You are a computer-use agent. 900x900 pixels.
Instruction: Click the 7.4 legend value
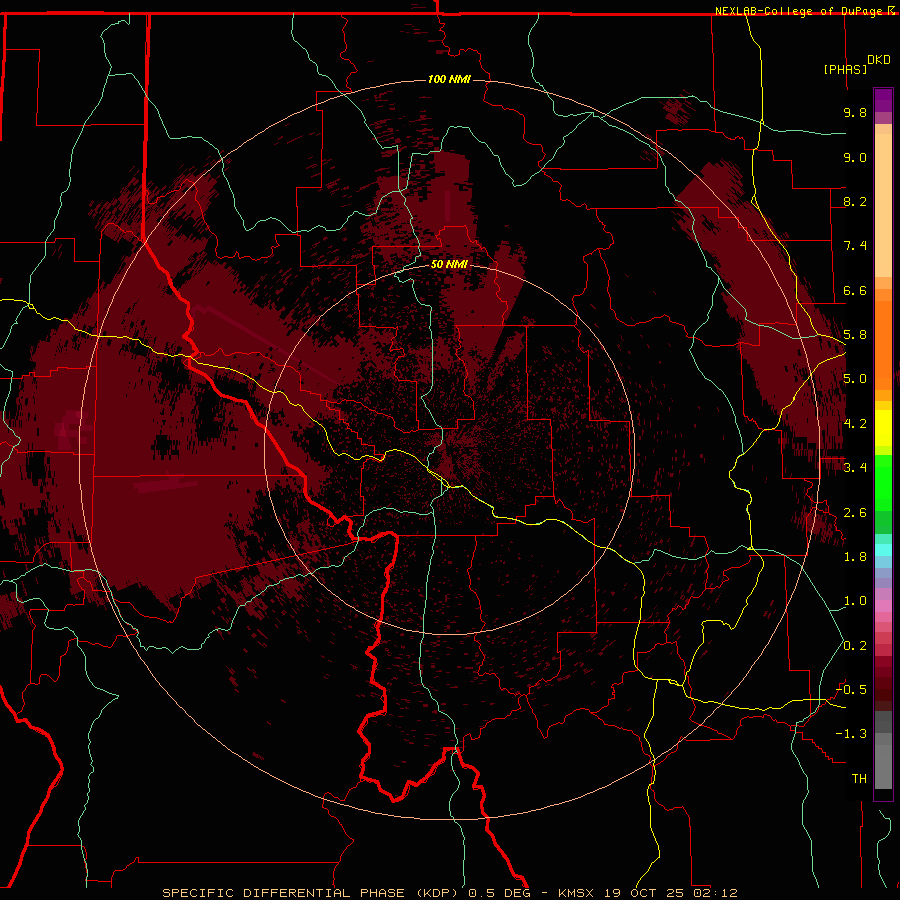tap(855, 246)
